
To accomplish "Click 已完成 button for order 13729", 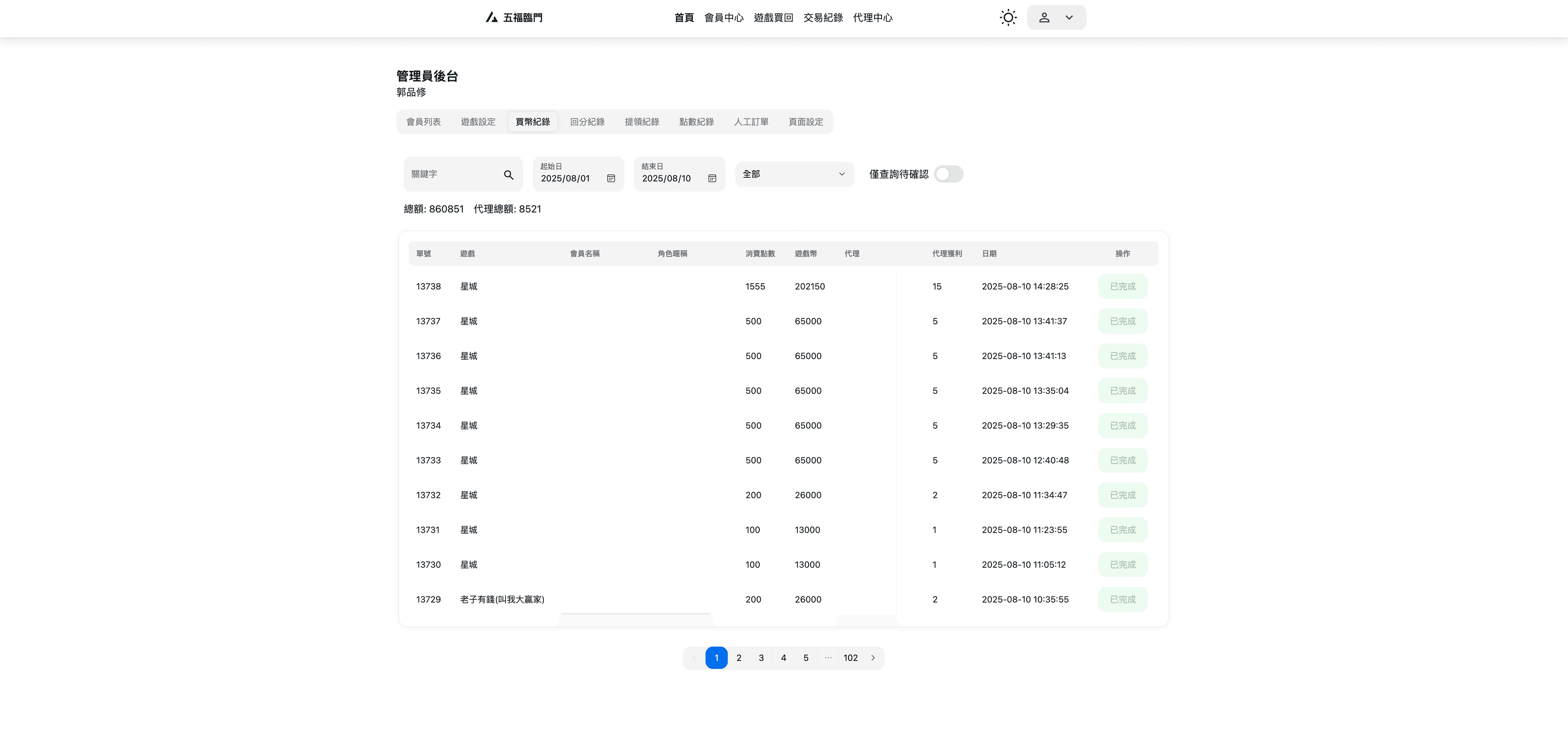I will pyautogui.click(x=1123, y=599).
